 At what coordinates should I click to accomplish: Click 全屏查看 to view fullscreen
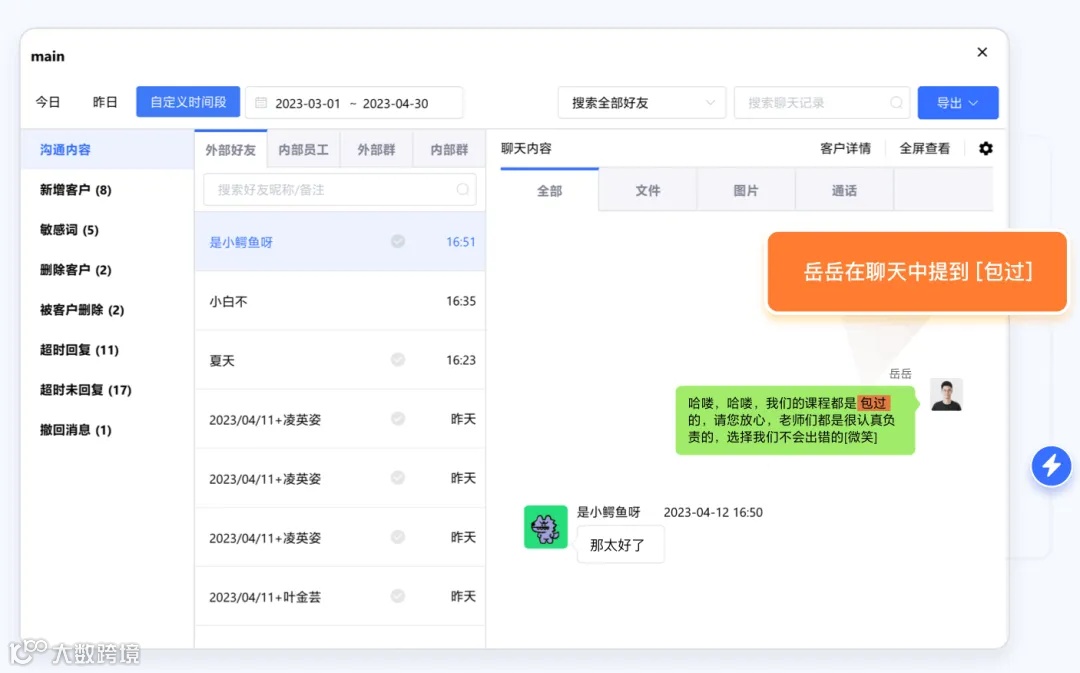click(x=924, y=148)
